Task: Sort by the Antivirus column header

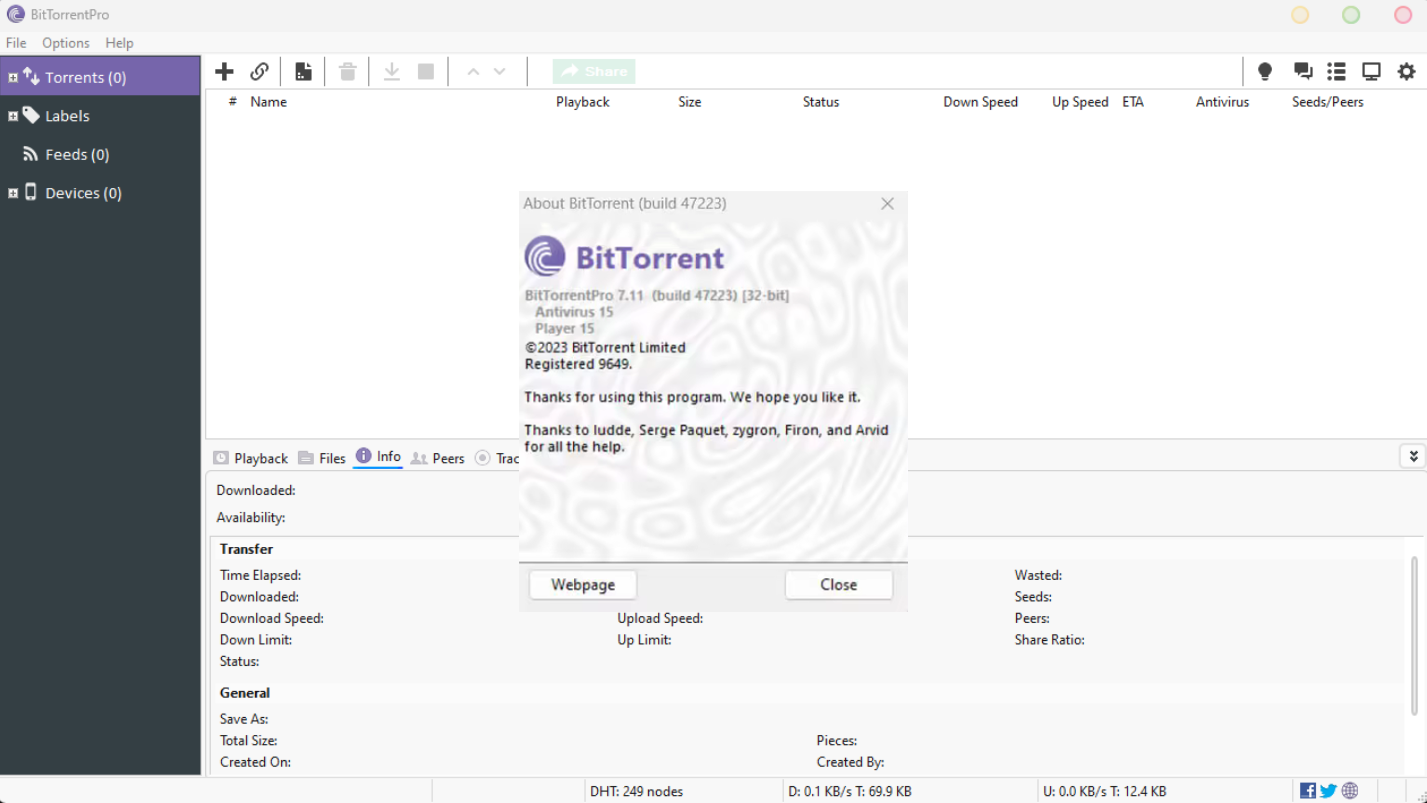Action: tap(1222, 102)
